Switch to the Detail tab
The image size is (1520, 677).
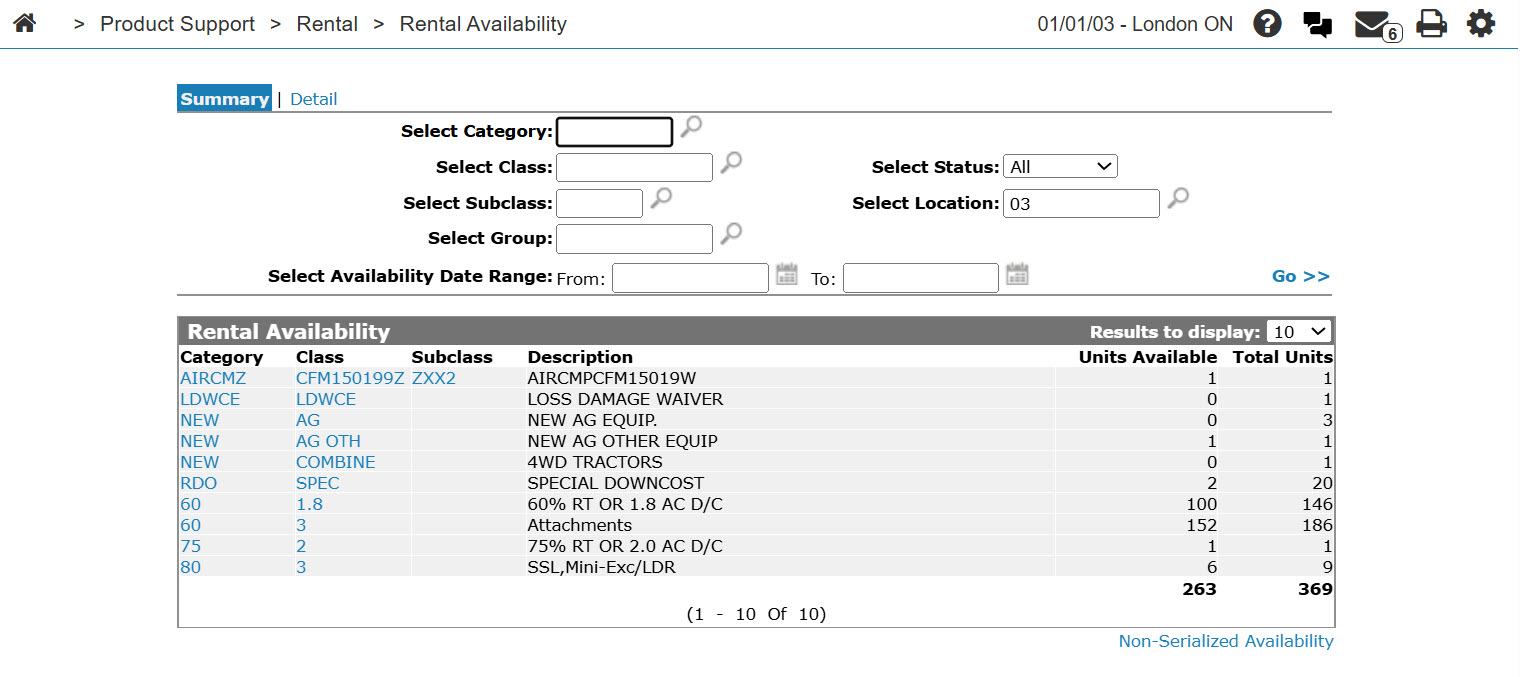(x=314, y=99)
